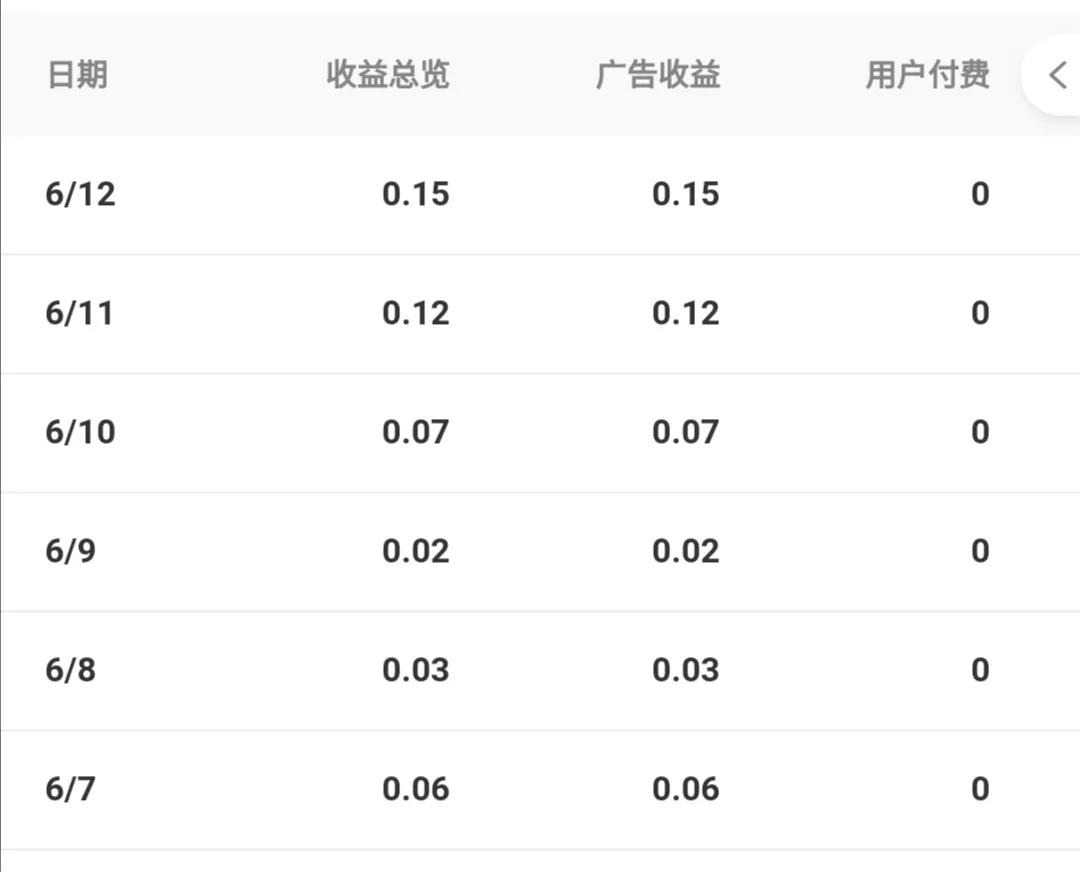
Task: Select the 0.06 ad revenue for 6/7
Action: point(686,789)
